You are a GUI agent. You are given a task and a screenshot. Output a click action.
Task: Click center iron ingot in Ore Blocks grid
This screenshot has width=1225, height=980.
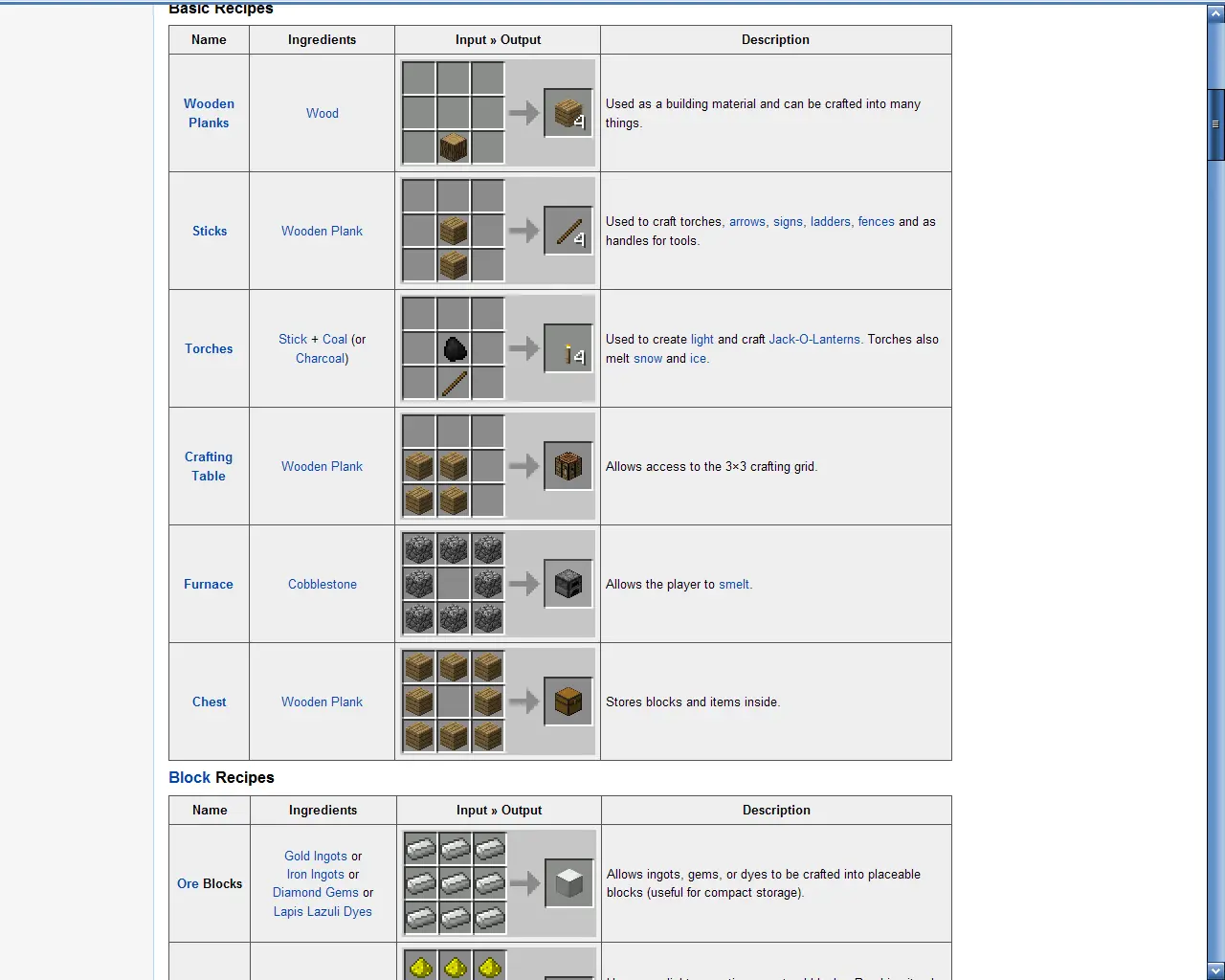tap(456, 882)
